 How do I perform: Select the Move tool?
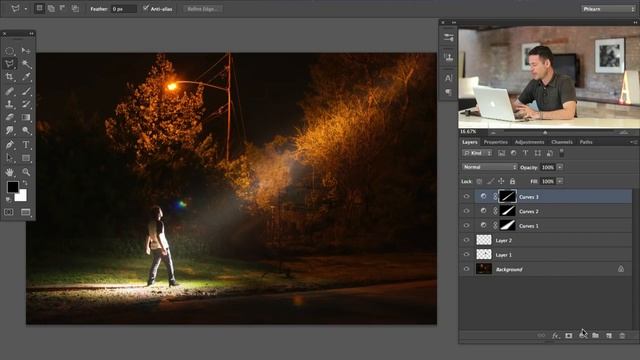[26, 51]
